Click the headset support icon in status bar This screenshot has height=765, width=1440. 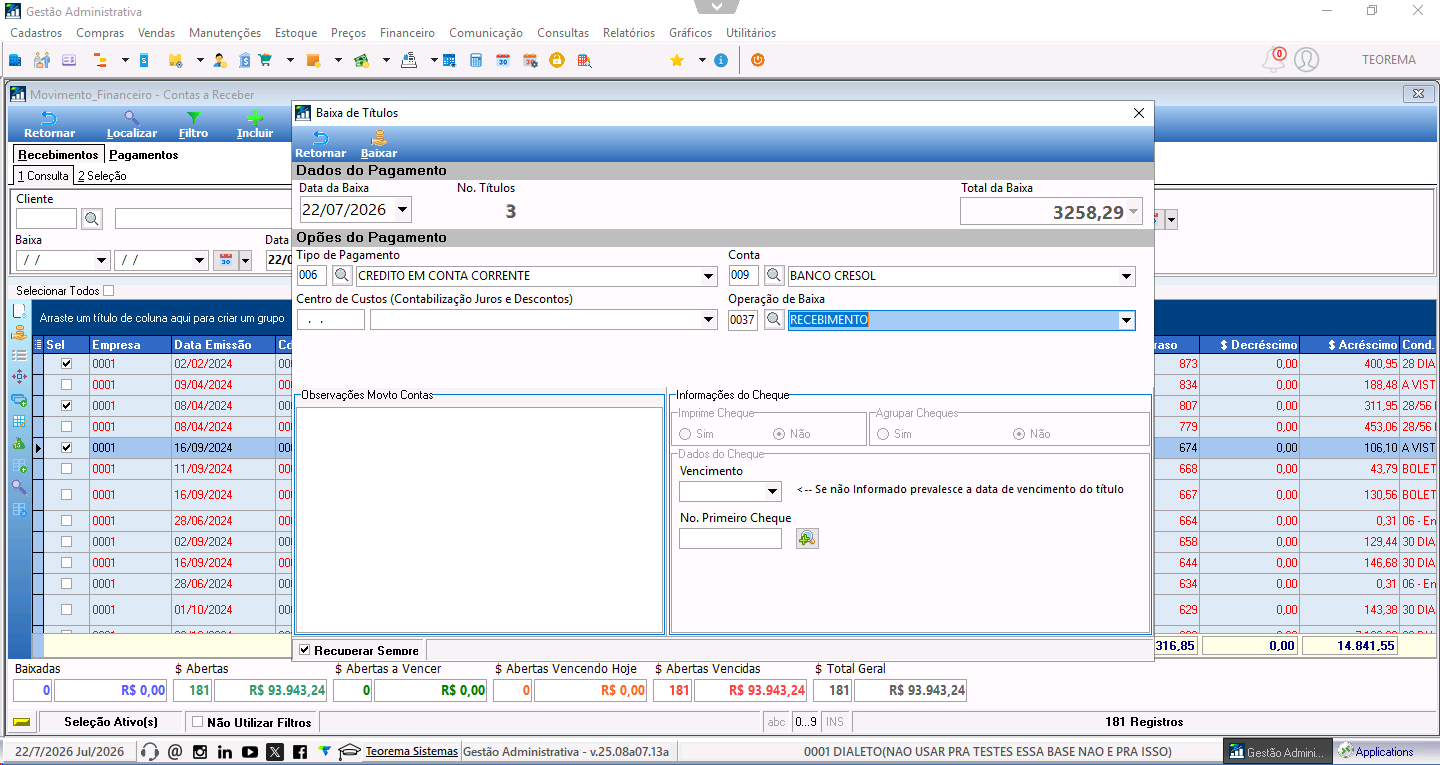tap(150, 751)
